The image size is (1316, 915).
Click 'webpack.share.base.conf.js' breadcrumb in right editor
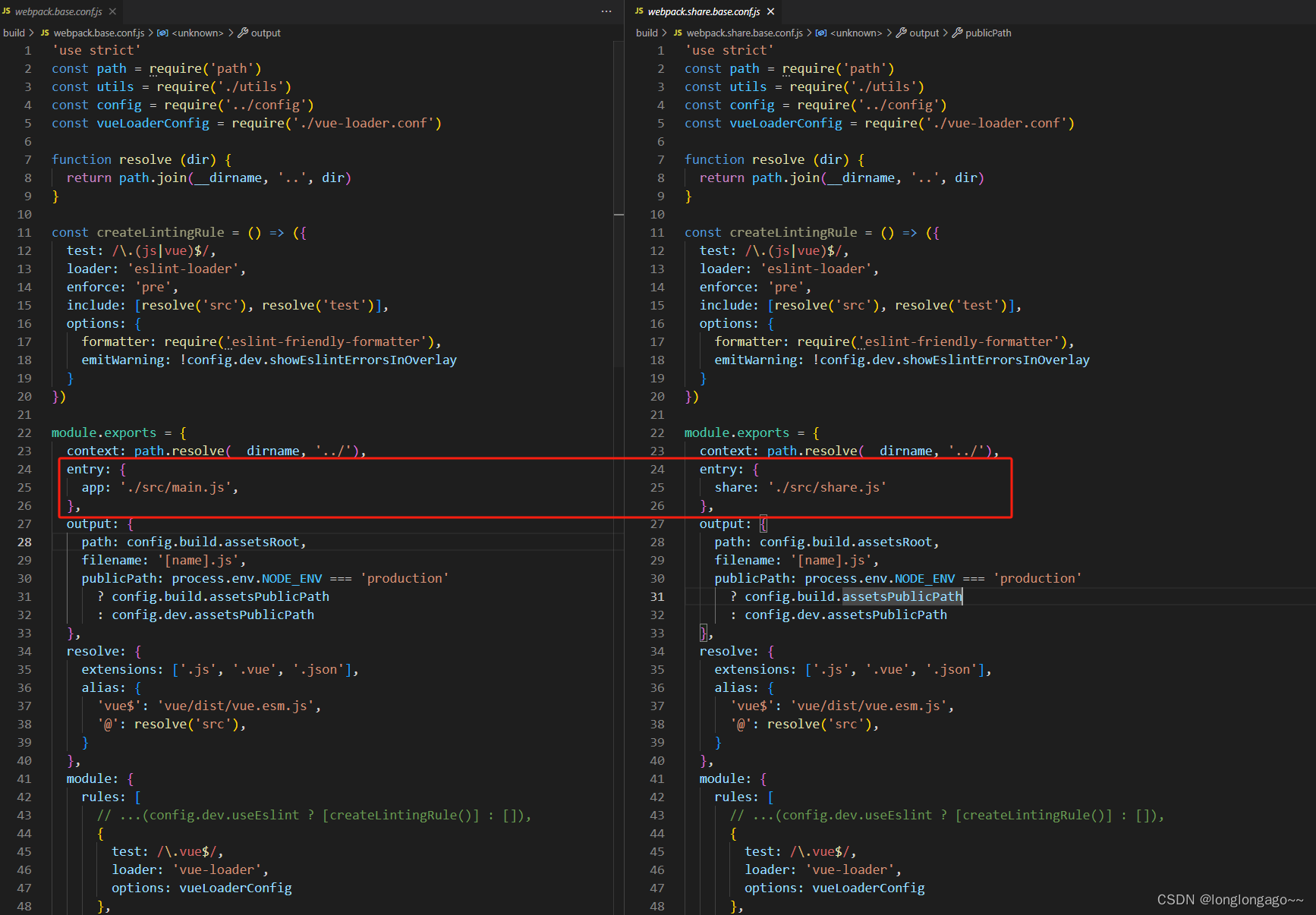(745, 33)
